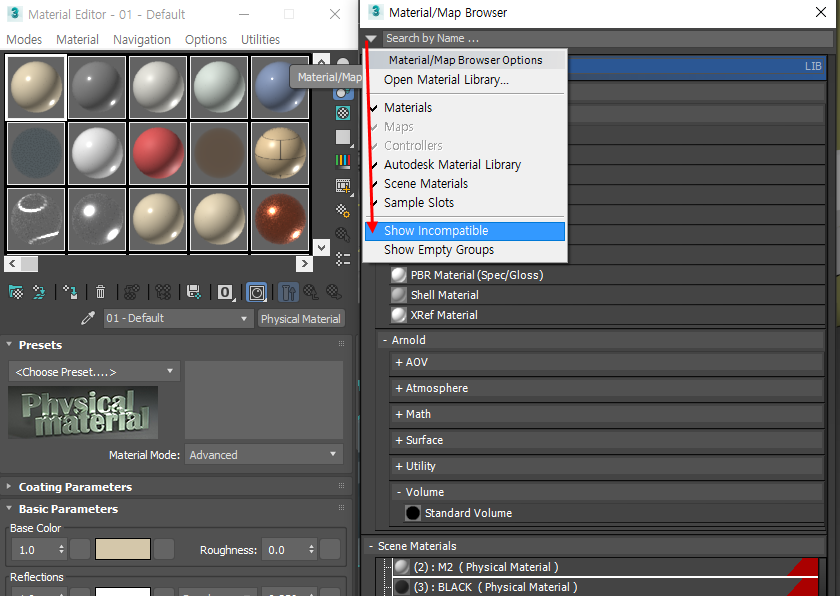The height and width of the screenshot is (596, 840).
Task: Click the Make Unique icon
Action: click(x=163, y=292)
